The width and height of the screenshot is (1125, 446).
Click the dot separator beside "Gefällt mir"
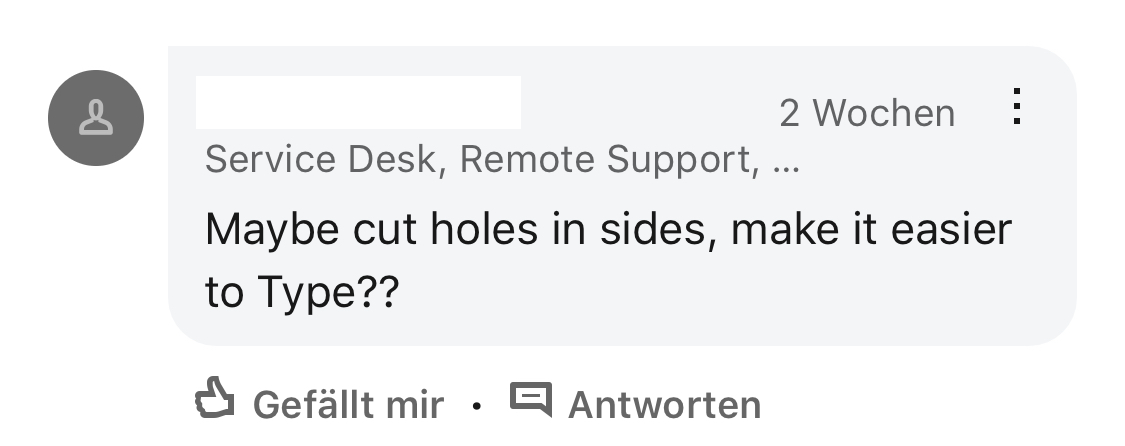pyautogui.click(x=477, y=406)
